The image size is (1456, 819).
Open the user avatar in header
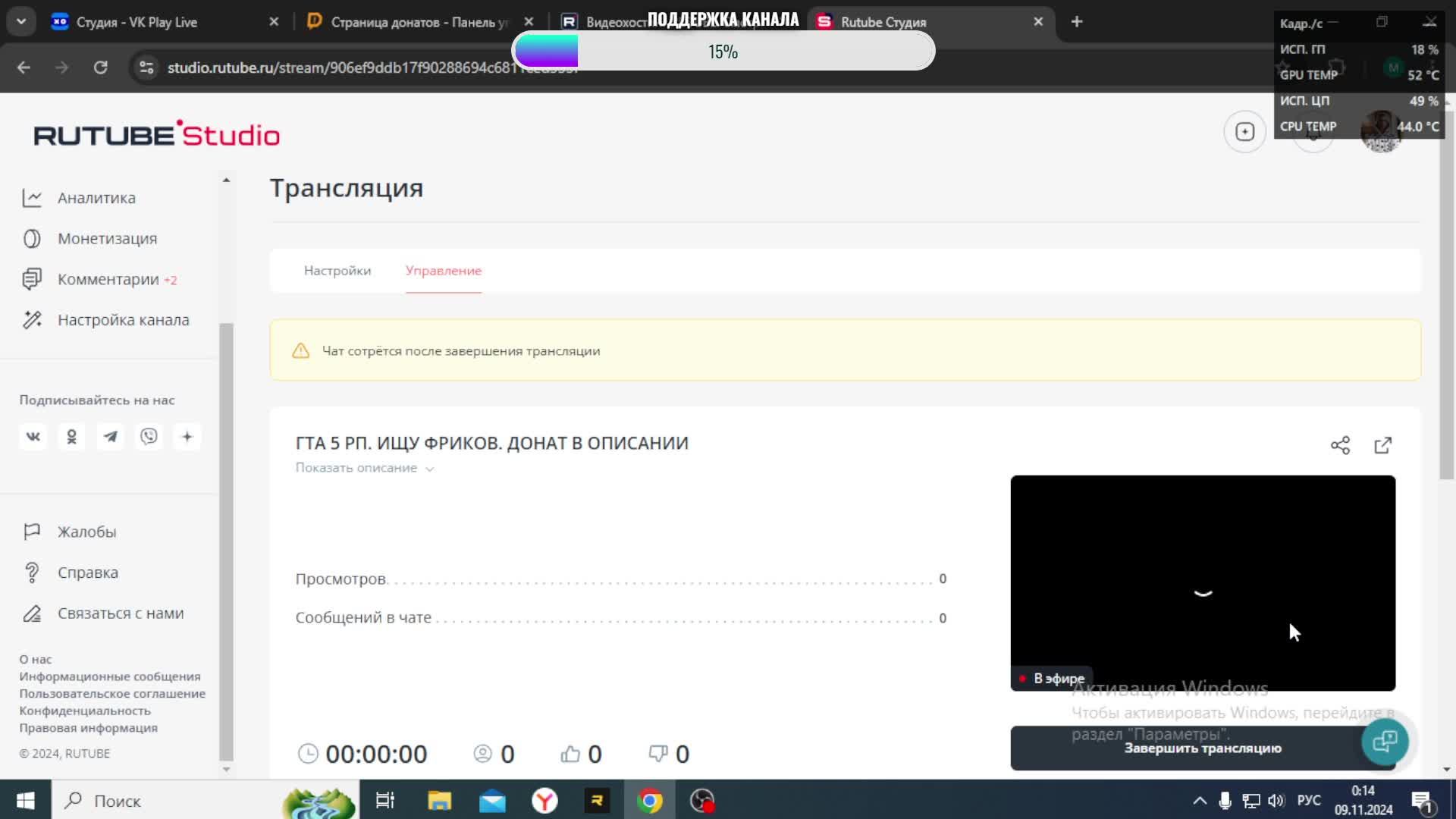1381,132
